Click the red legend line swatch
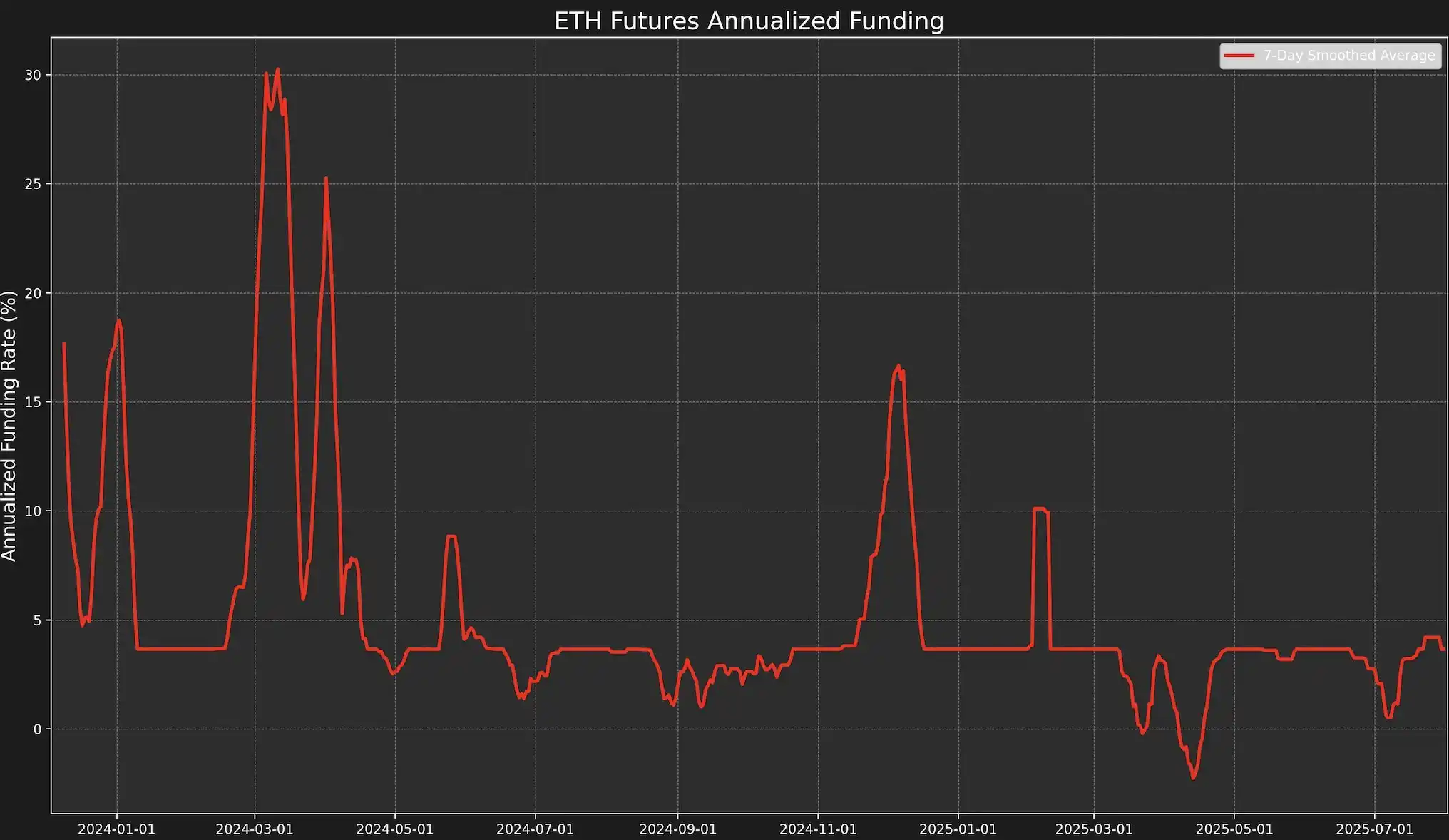1449x840 pixels. pyautogui.click(x=1239, y=56)
